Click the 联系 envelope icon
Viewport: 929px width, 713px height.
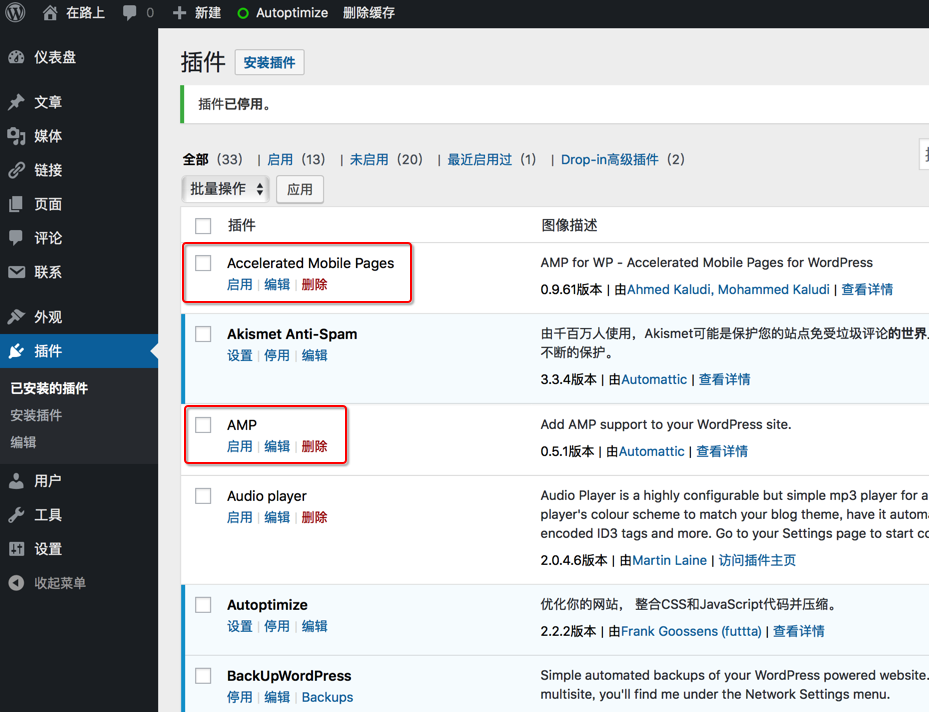[x=17, y=272]
